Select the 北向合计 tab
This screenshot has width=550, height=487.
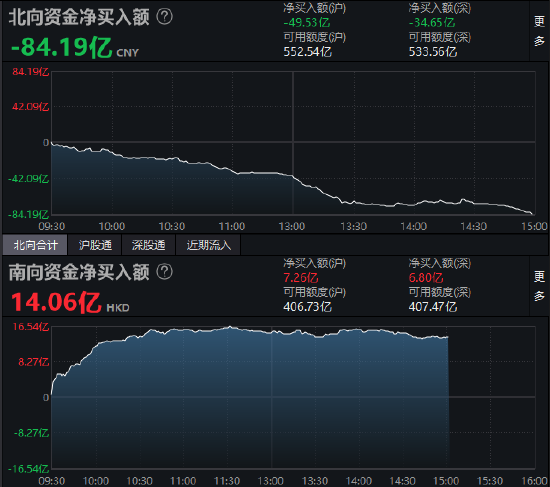coord(35,245)
